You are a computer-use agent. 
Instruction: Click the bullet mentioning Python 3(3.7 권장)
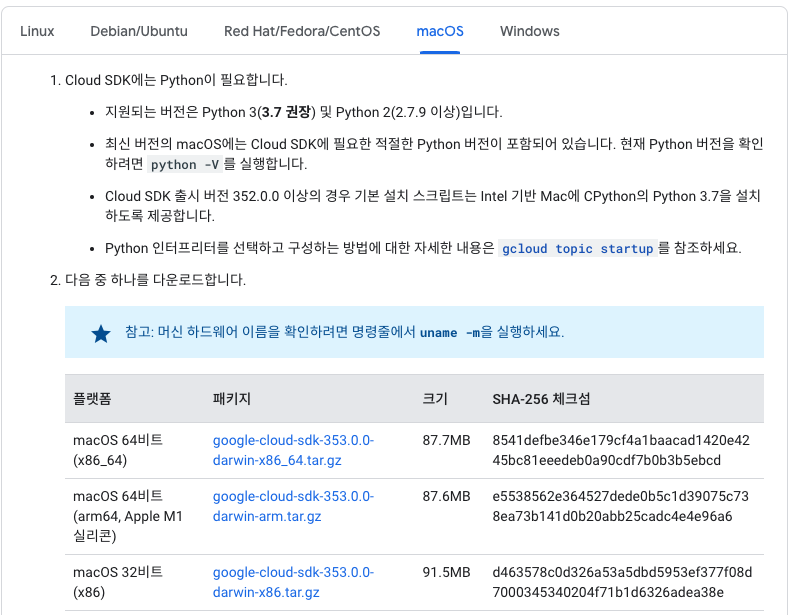304,112
